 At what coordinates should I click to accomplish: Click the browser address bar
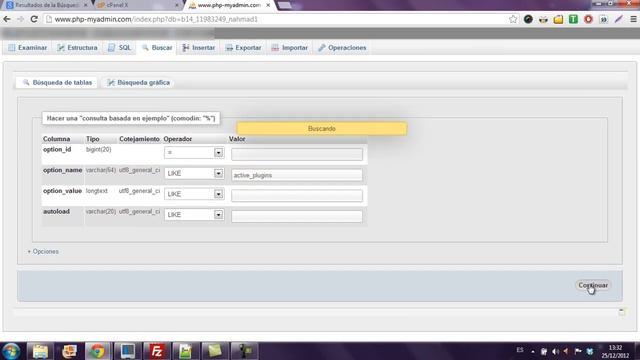tap(278, 19)
